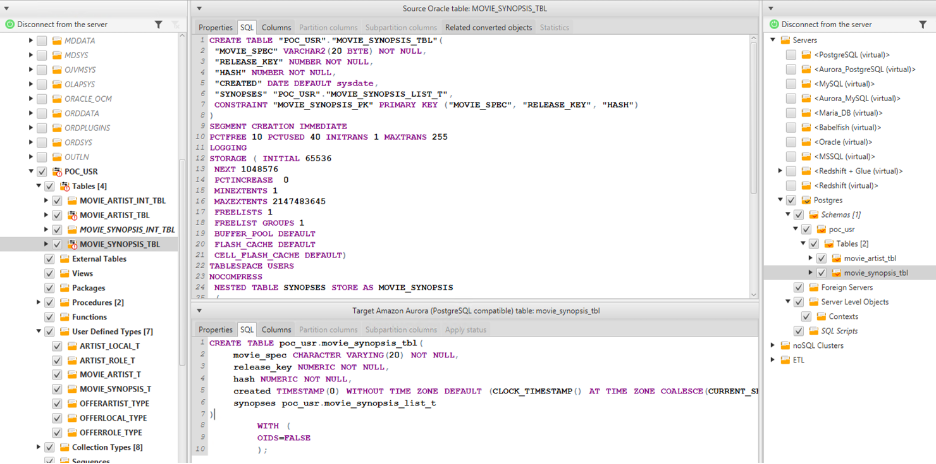This screenshot has height=464, width=936.
Task: Open right panel header dropdown arrow
Action: [x=771, y=8]
